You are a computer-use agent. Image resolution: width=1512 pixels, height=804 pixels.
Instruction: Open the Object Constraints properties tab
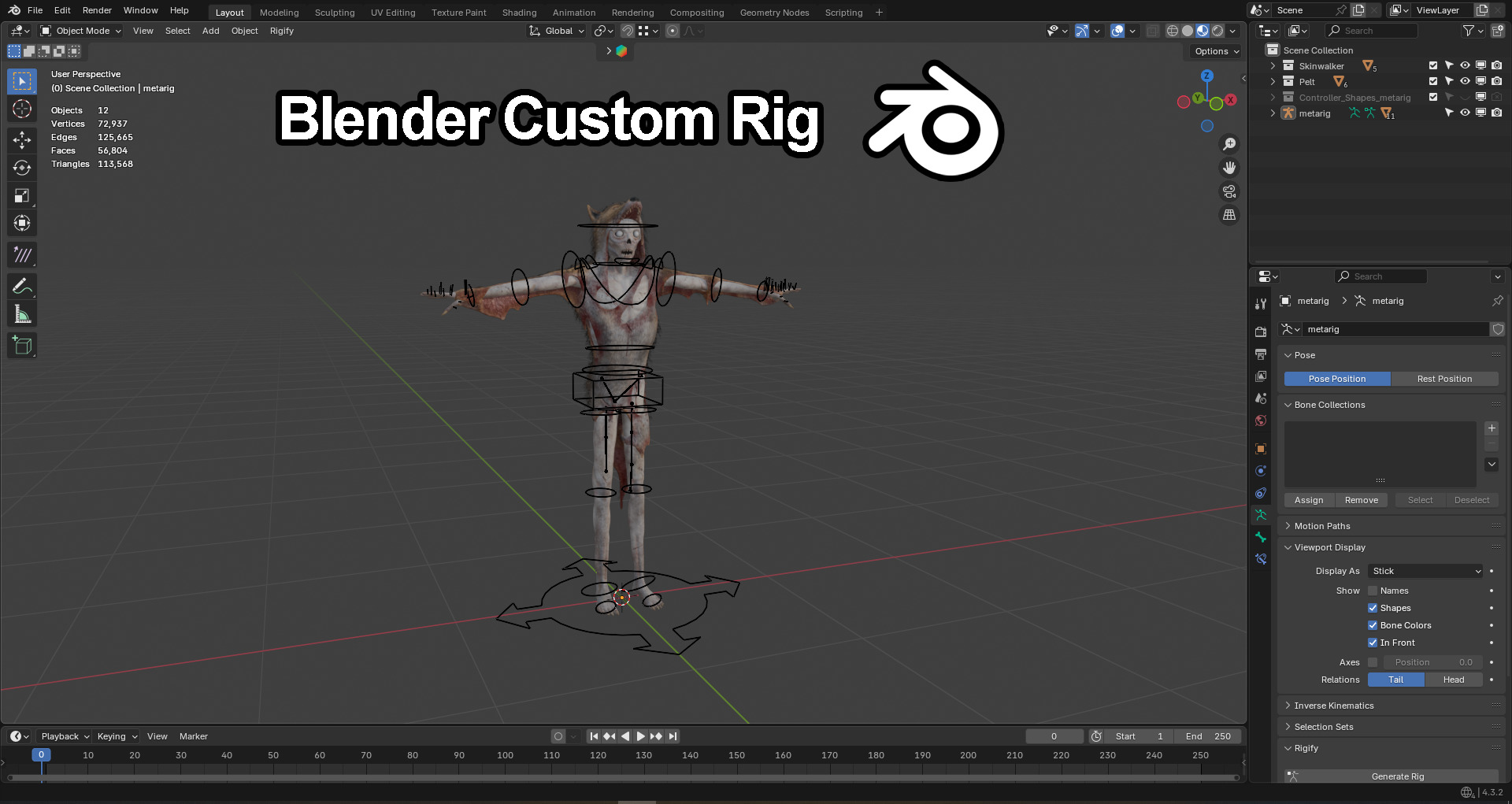(x=1261, y=493)
